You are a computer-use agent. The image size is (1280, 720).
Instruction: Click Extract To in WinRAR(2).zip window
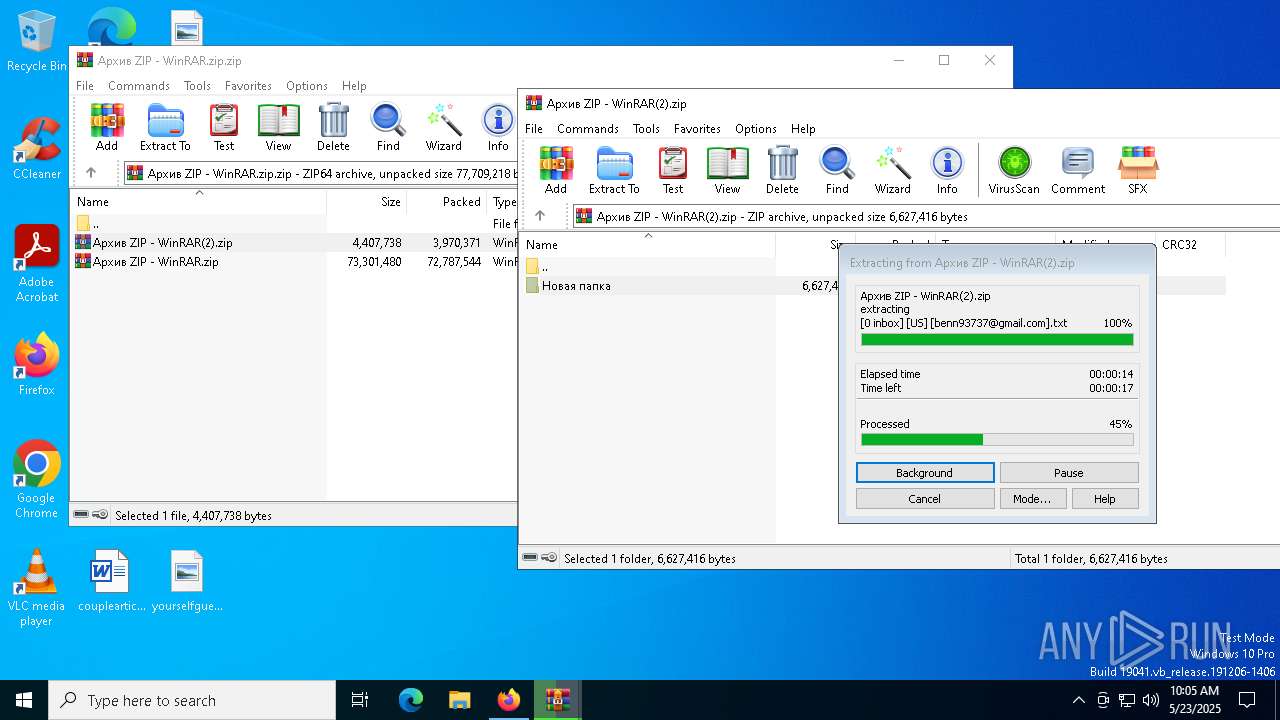click(614, 169)
